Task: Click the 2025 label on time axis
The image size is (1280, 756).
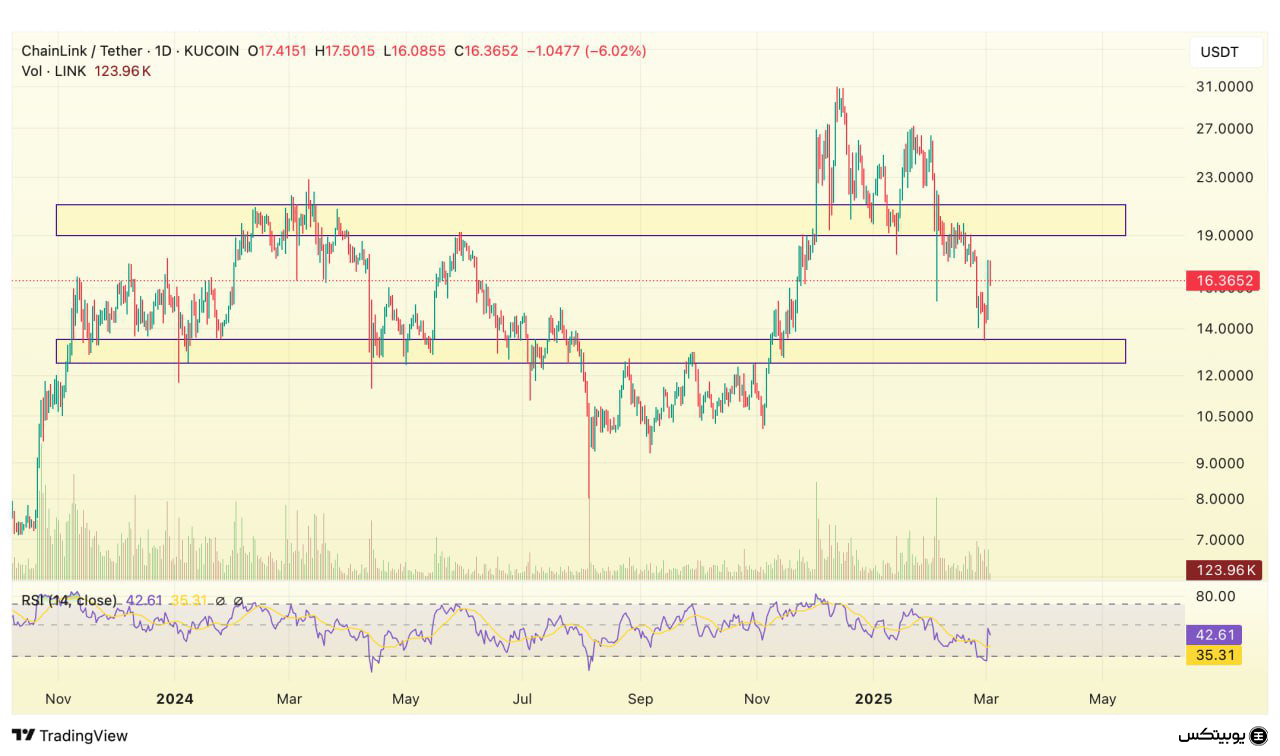Action: pyautogui.click(x=872, y=699)
